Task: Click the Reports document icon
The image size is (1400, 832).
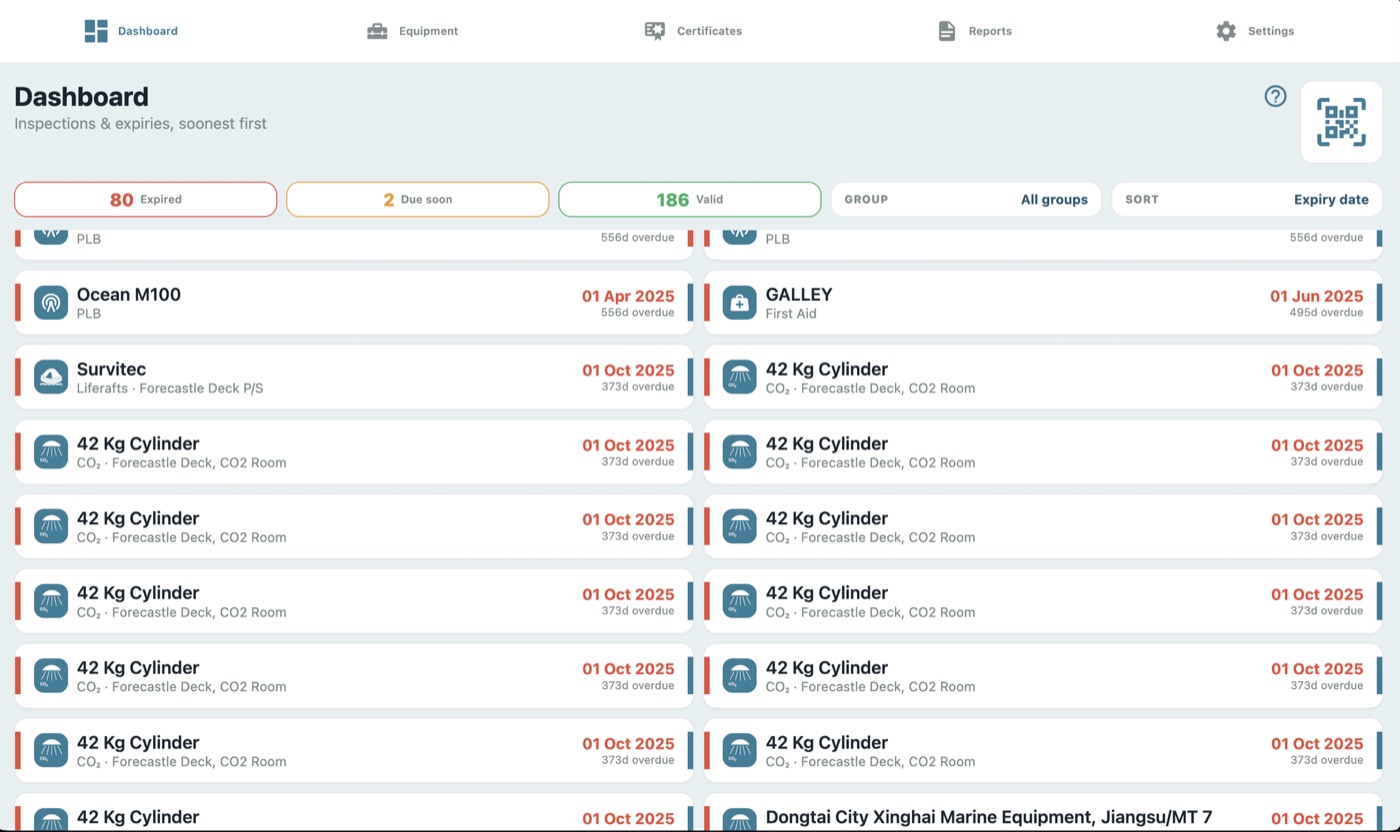Action: tap(947, 31)
